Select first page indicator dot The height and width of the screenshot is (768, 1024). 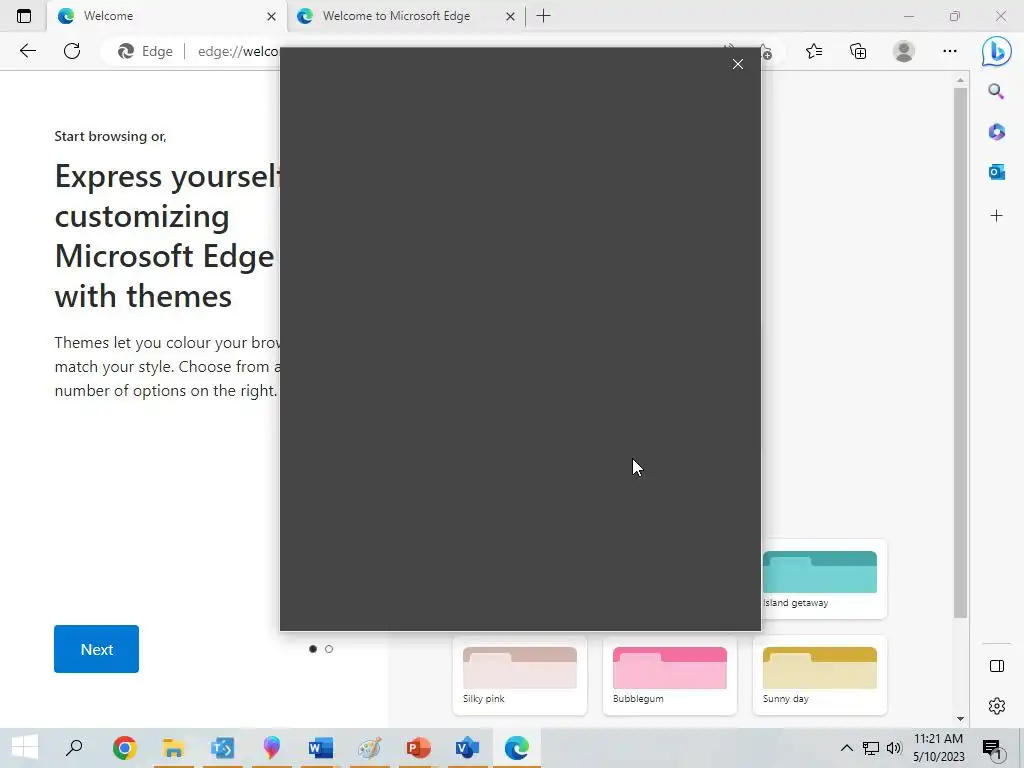pos(313,649)
